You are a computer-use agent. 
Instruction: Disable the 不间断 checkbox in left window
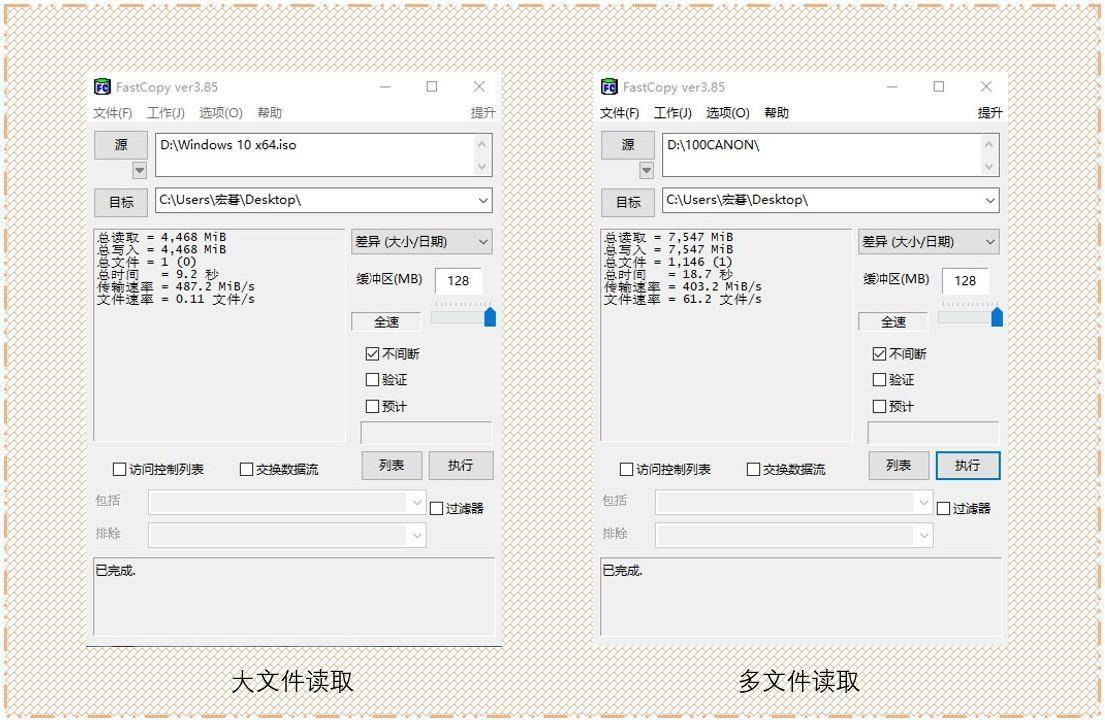click(x=373, y=353)
